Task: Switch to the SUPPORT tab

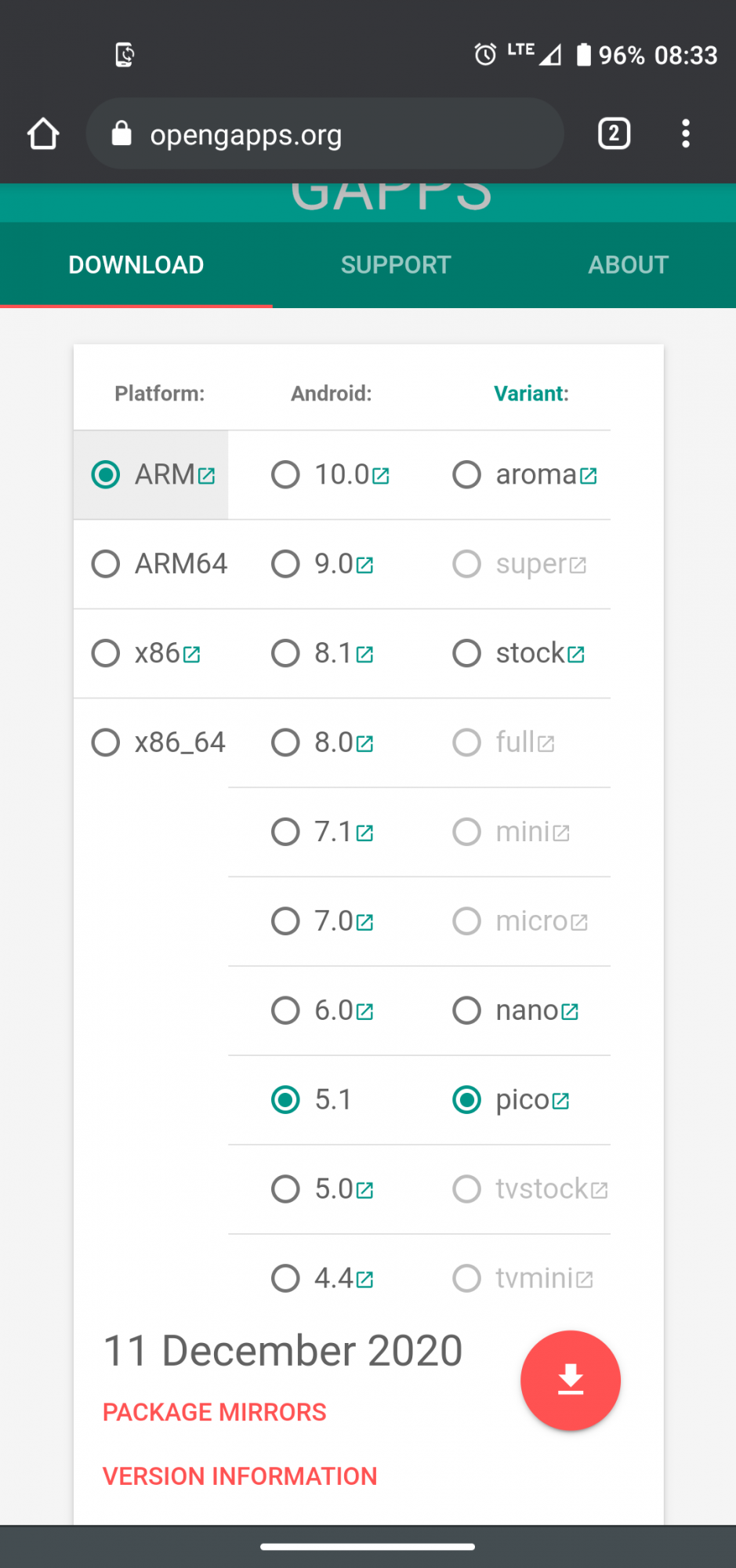Action: [396, 265]
